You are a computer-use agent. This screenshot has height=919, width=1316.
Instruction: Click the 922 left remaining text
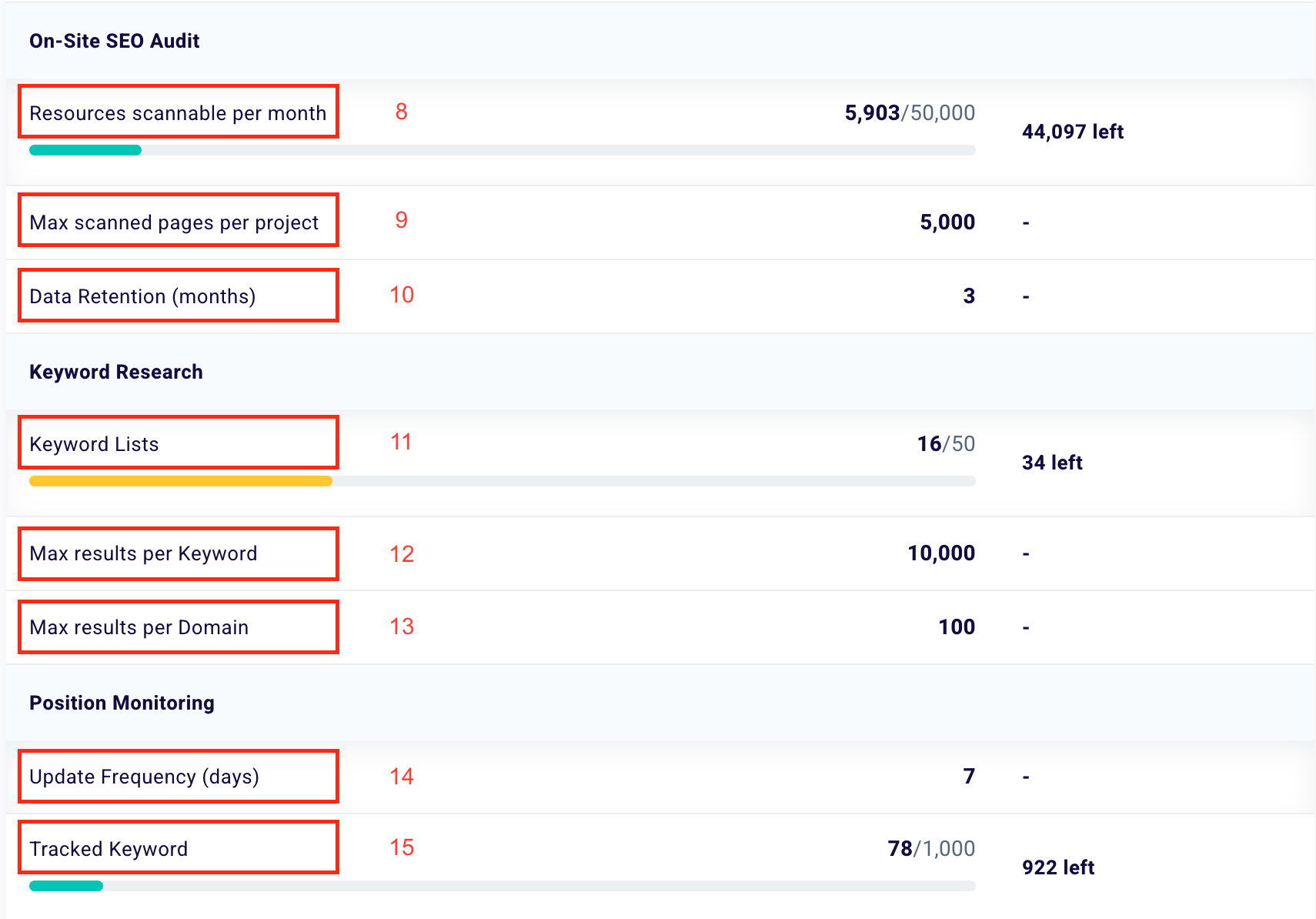pyautogui.click(x=1058, y=867)
